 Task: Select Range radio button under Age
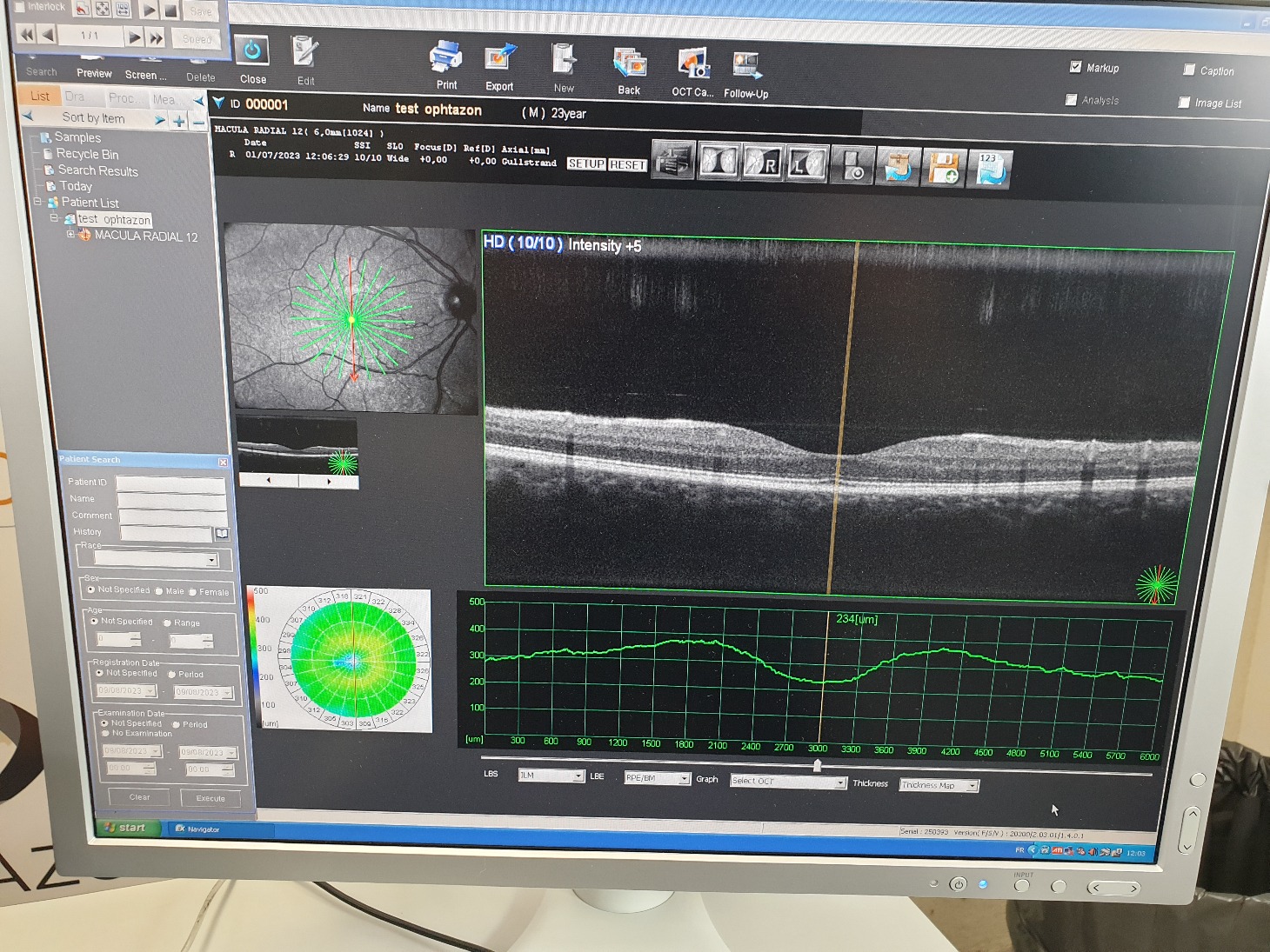pos(167,622)
